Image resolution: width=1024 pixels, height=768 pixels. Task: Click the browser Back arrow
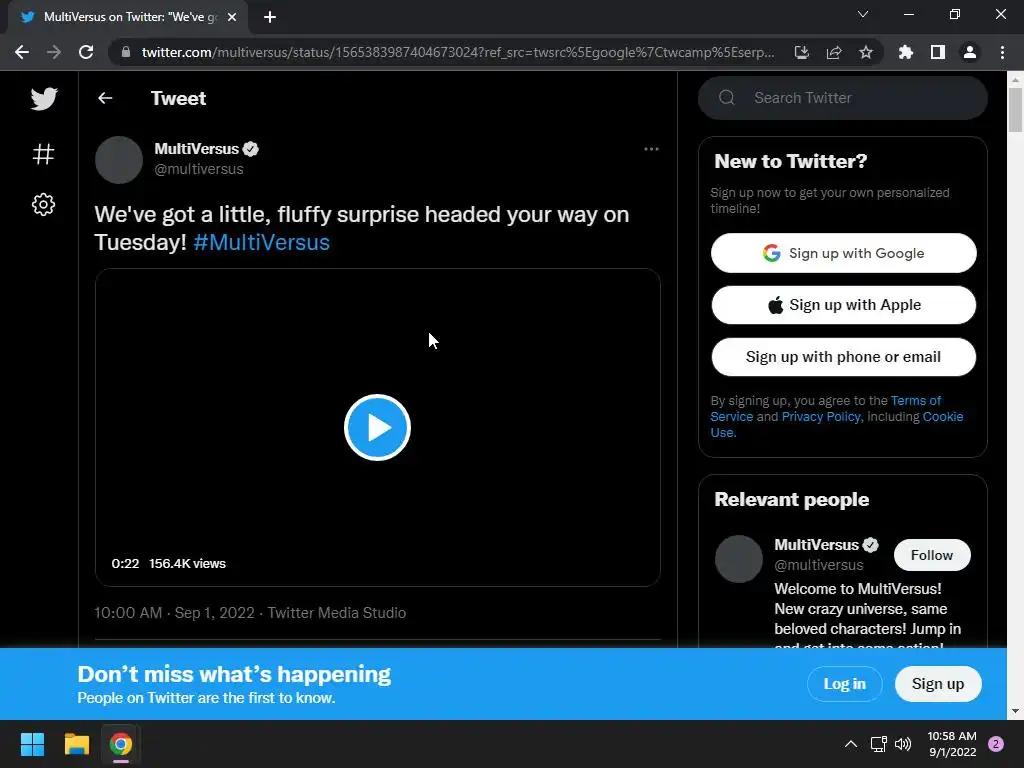[22, 52]
